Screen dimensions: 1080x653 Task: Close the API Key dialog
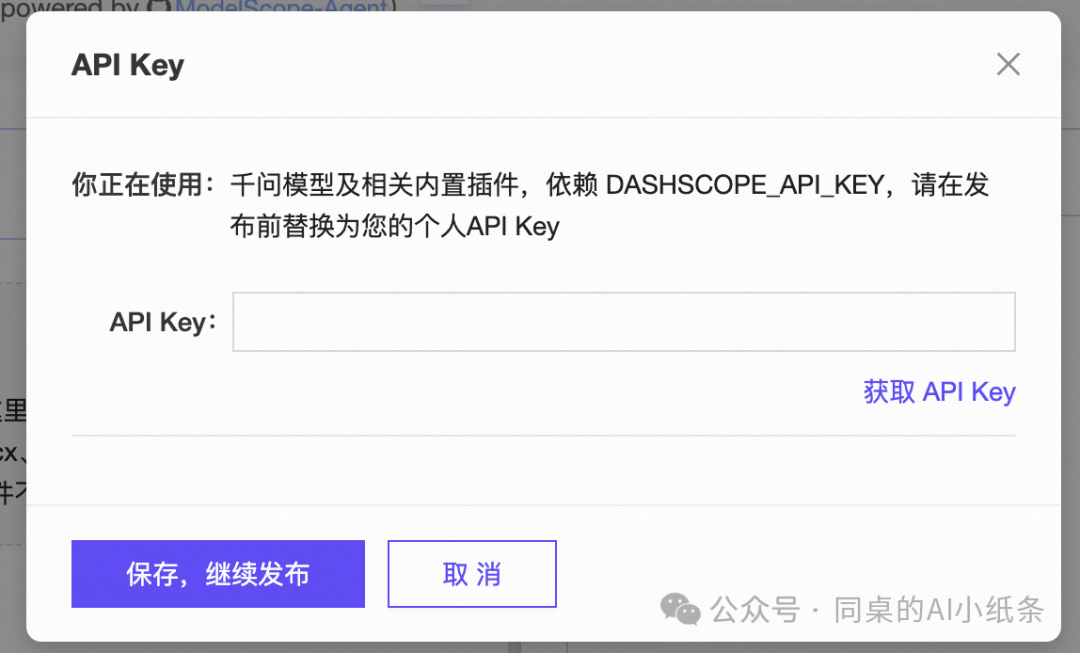tap(1008, 64)
